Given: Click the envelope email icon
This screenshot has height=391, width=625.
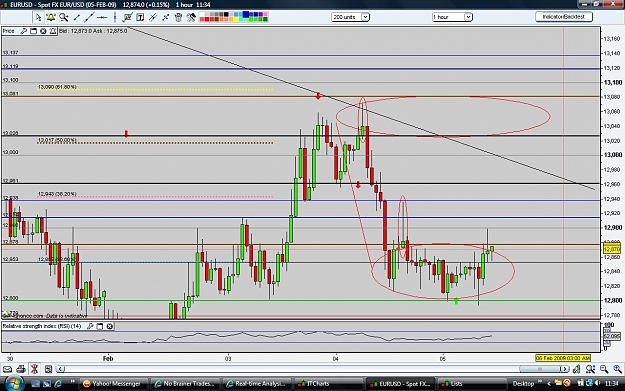Looking at the screenshot, I should click(x=7, y=369).
